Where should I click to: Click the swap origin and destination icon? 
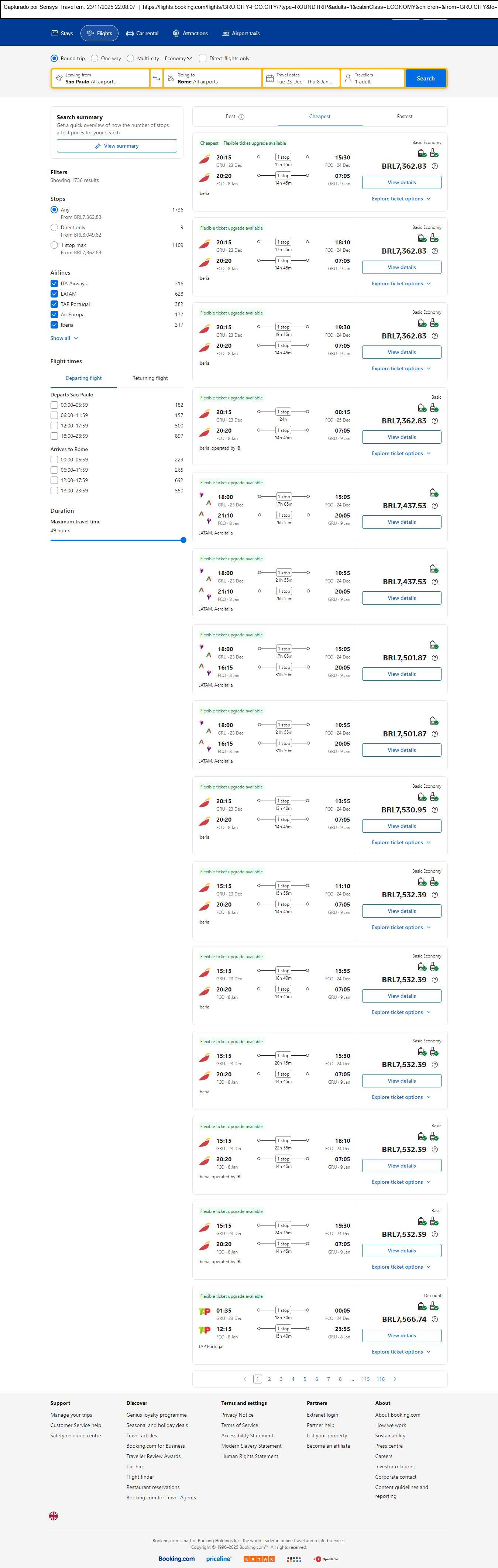[157, 79]
